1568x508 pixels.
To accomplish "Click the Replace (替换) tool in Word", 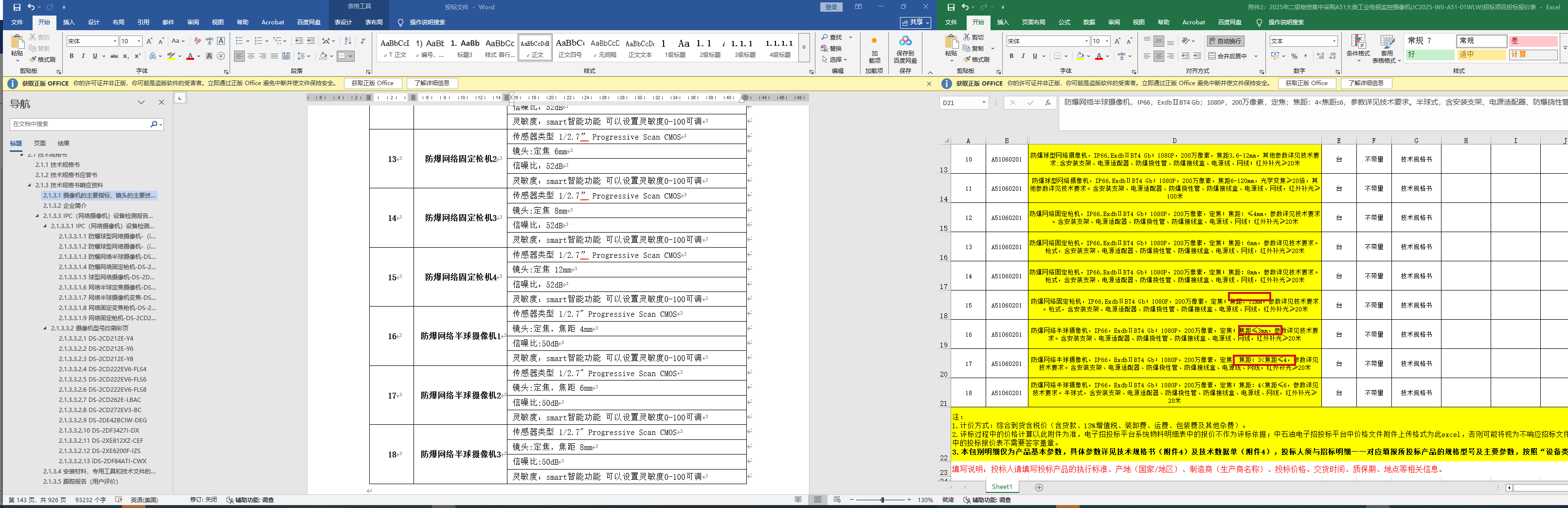I will click(831, 49).
